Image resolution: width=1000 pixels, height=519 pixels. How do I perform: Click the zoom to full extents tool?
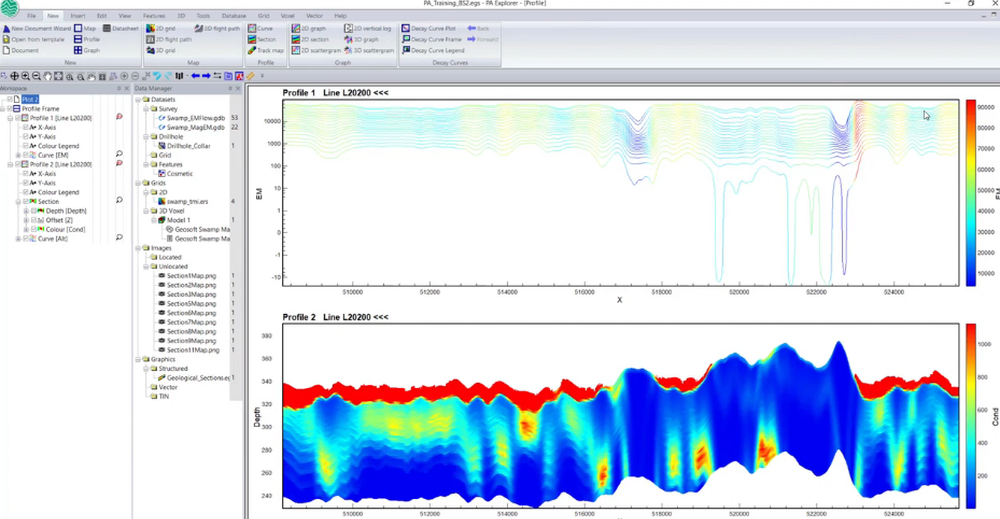58,76
